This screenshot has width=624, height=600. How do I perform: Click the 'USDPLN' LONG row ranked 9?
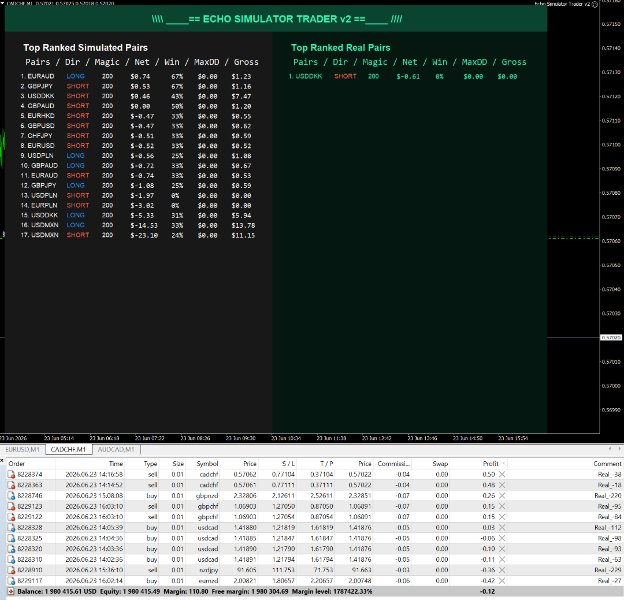click(x=136, y=156)
